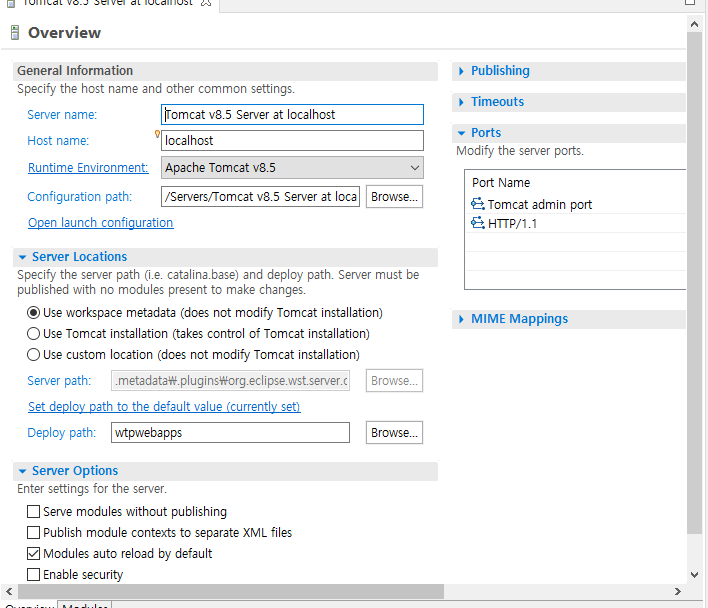
Task: Select the Overview bottom tab
Action: click(29, 605)
